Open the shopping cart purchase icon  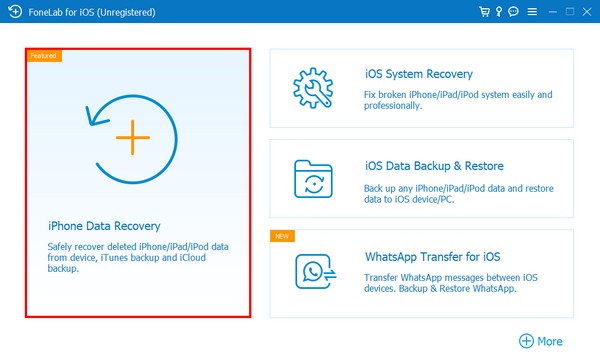[484, 11]
